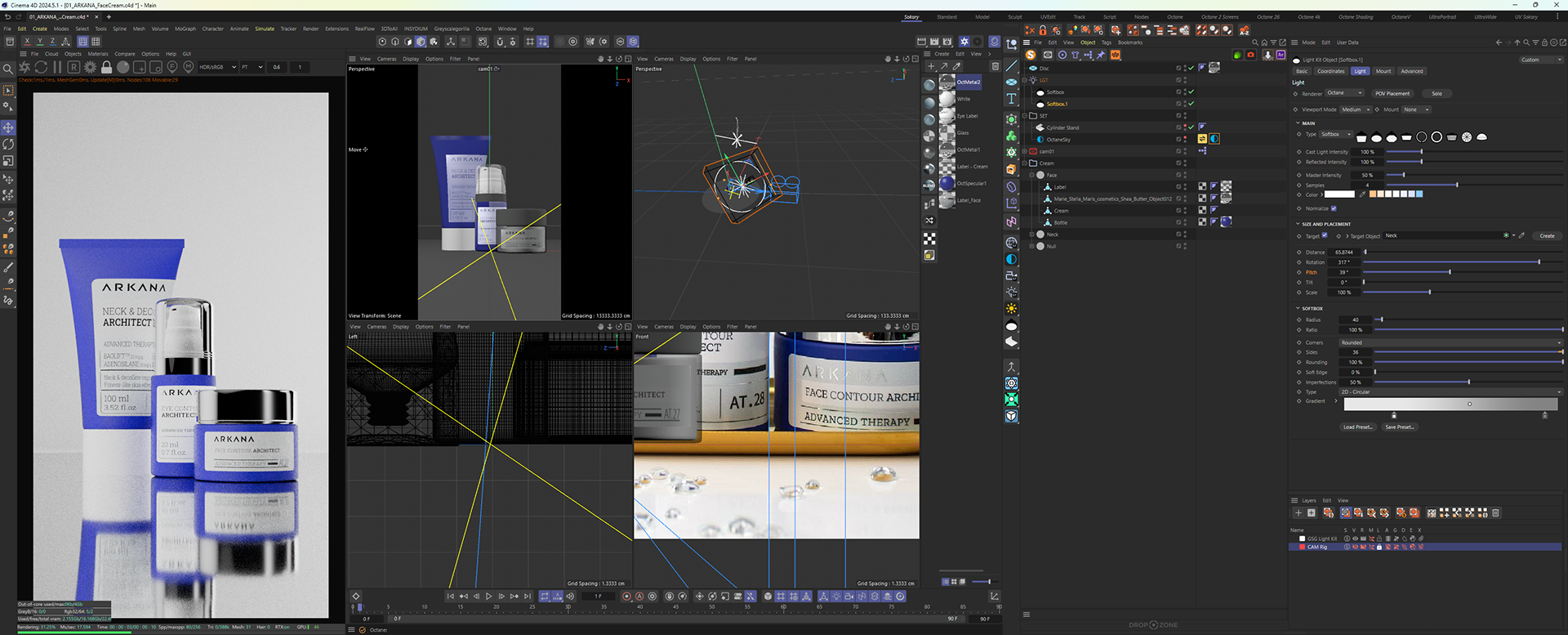Switch to the Coordinates tab

(1330, 71)
